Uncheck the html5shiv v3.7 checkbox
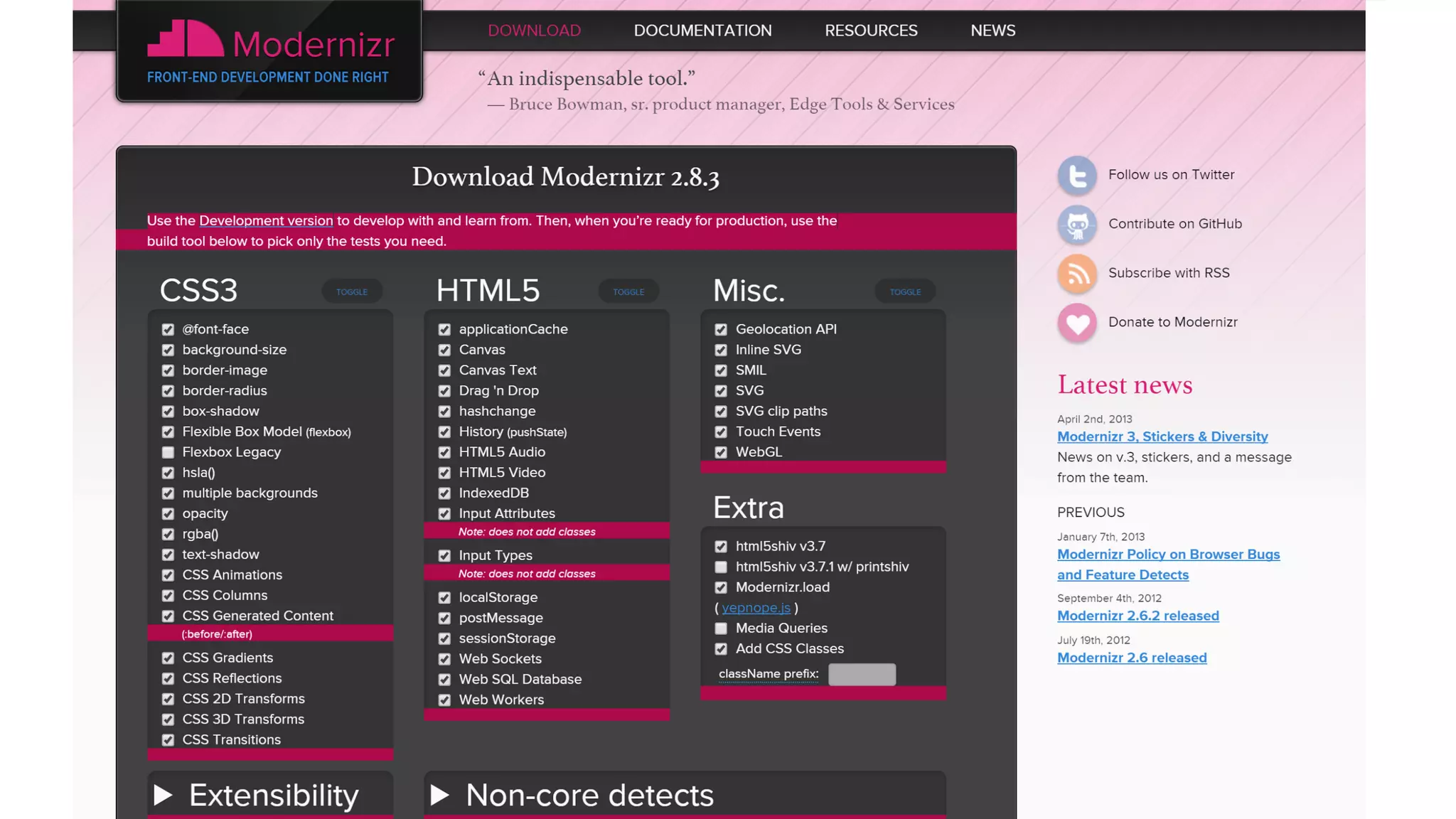This screenshot has width=1456, height=819. pos(721,547)
